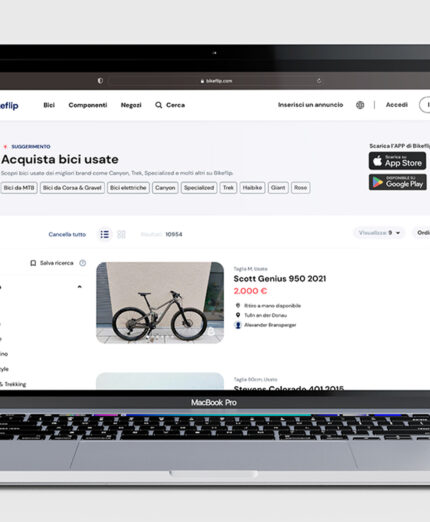430x522 pixels.
Task: Open the Ordina sorting dropdown
Action: tap(422, 233)
